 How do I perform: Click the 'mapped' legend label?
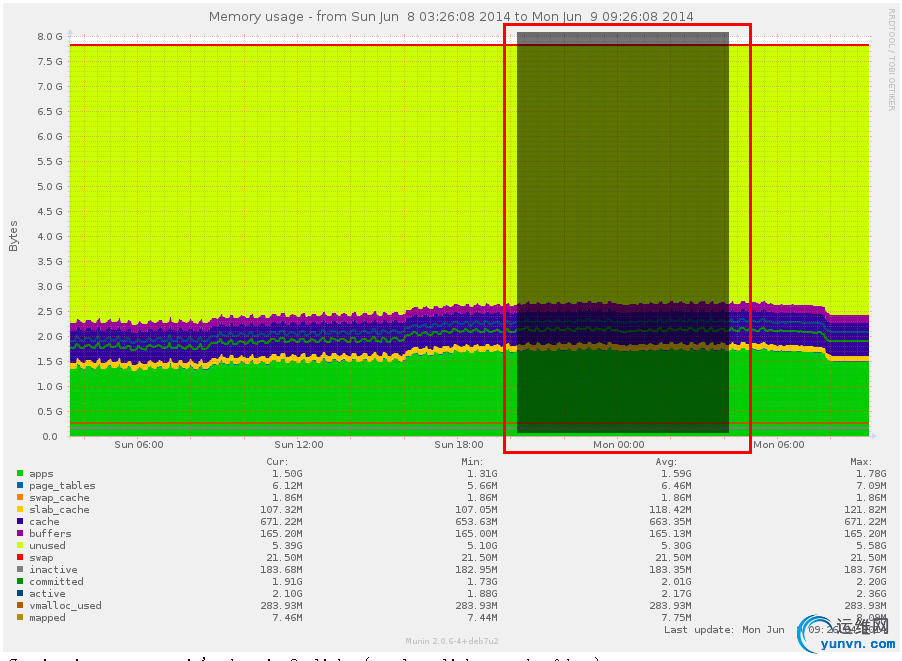[x=47, y=618]
